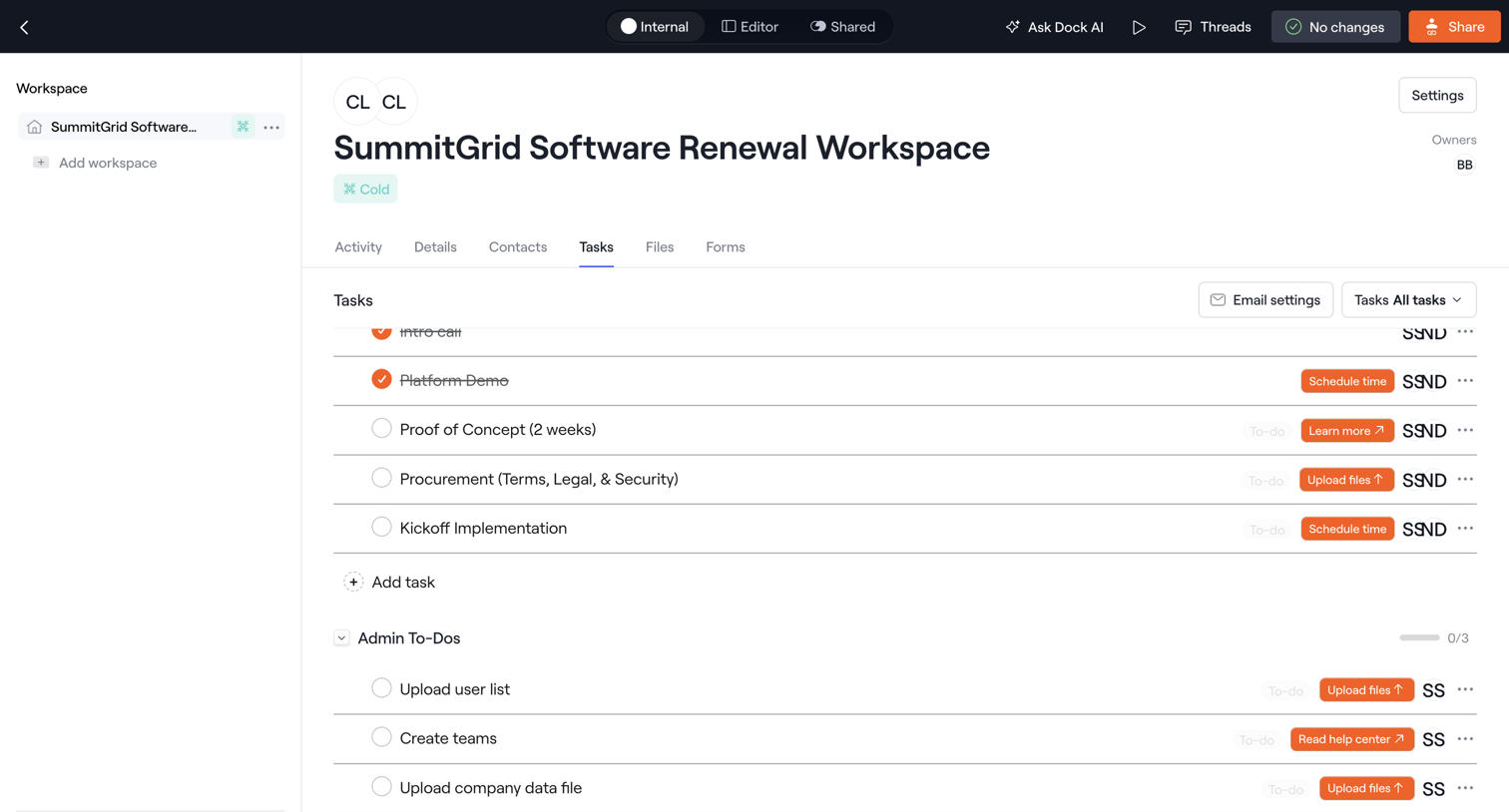
Task: Mark Create teams task done
Action: click(381, 737)
